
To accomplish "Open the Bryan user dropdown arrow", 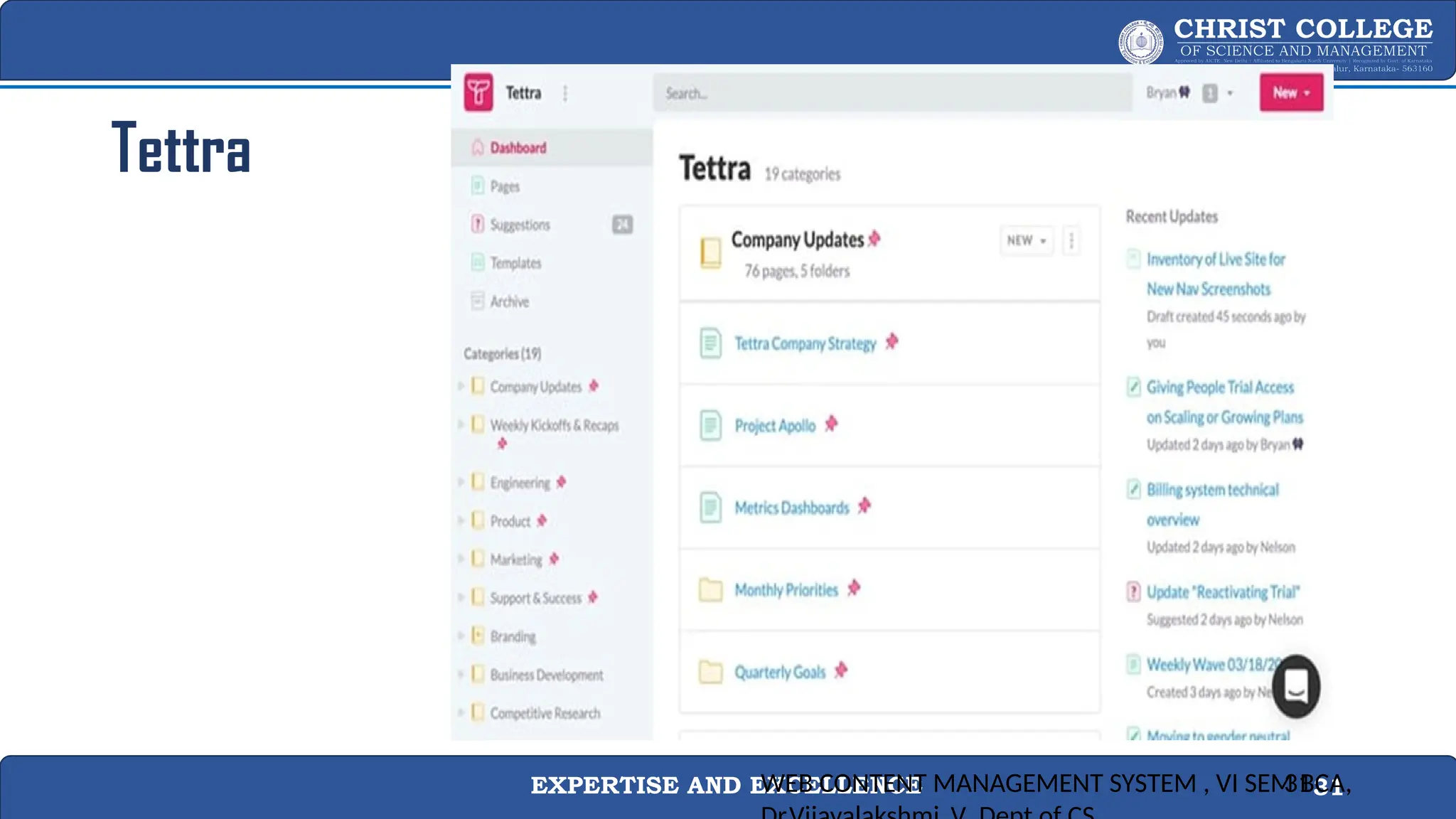I will click(x=1231, y=93).
